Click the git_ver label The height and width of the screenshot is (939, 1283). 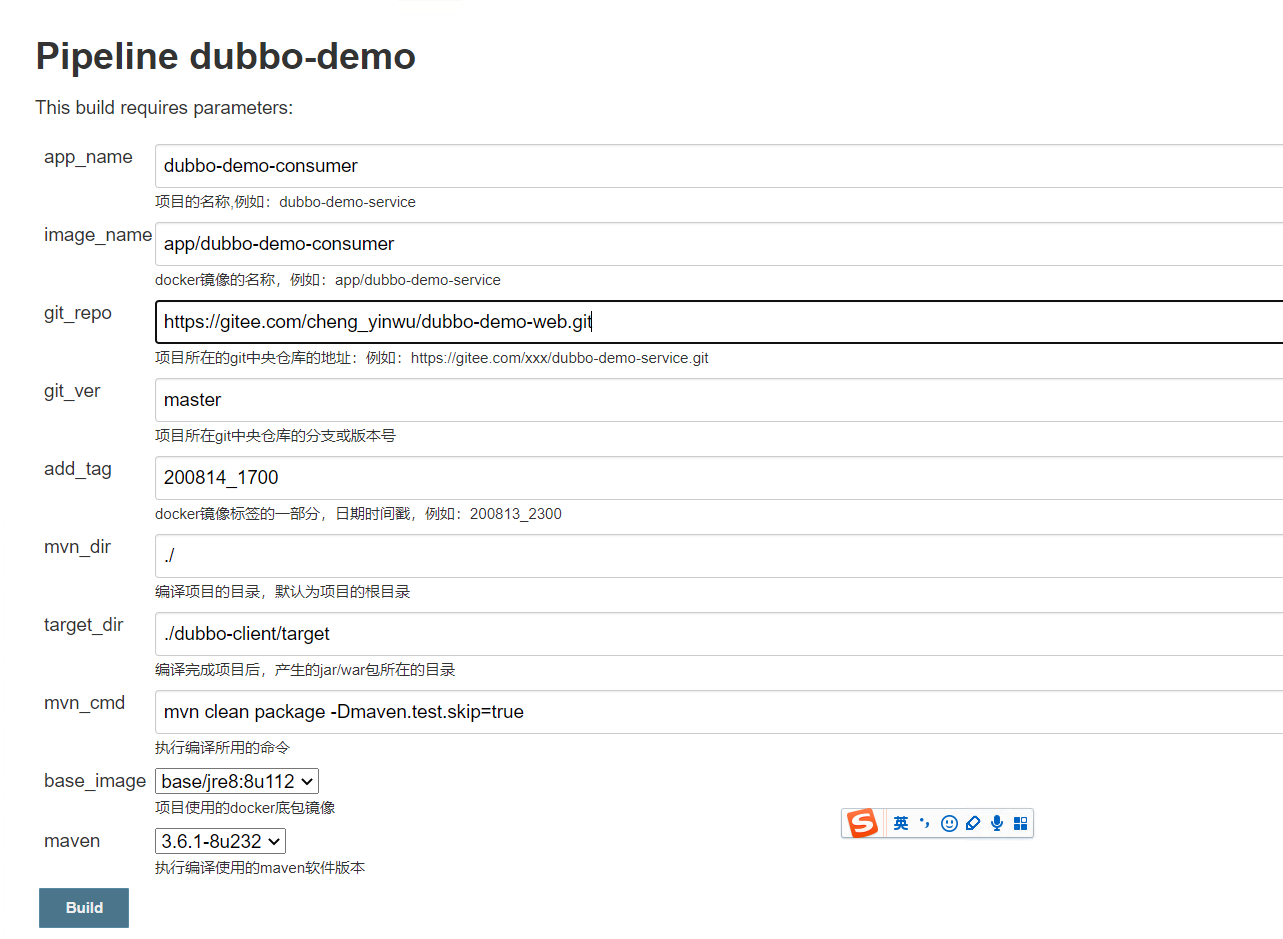72,391
